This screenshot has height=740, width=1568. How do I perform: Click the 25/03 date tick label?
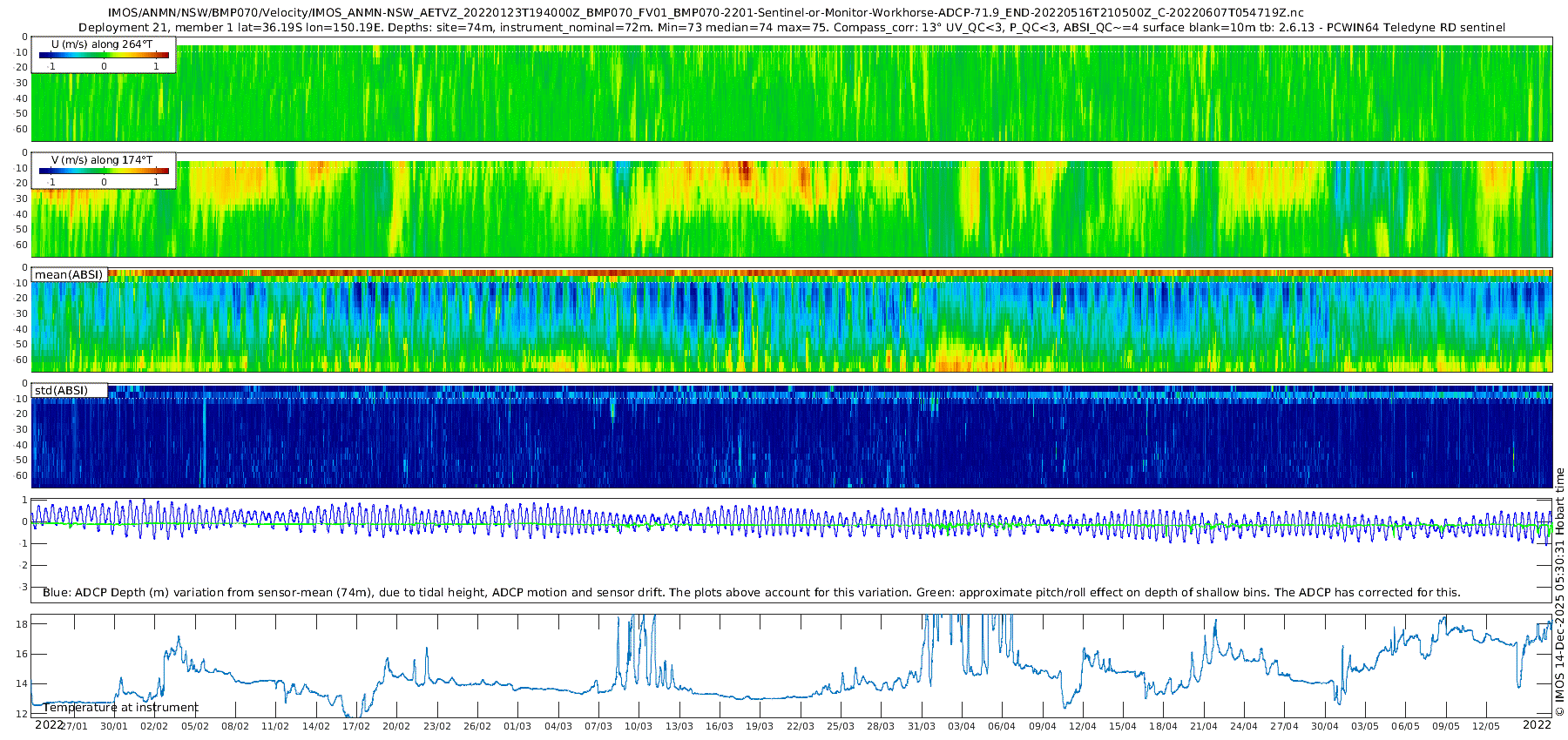pos(841,726)
